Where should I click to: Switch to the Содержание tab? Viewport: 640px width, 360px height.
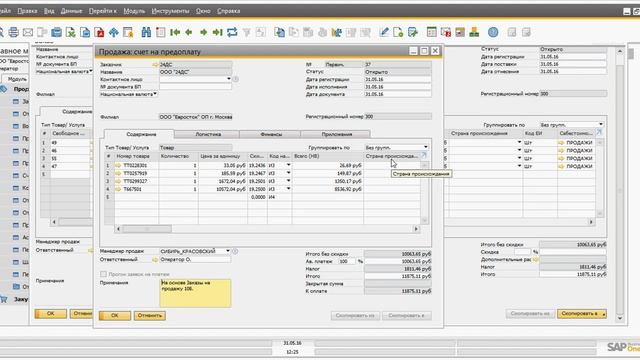(141, 134)
